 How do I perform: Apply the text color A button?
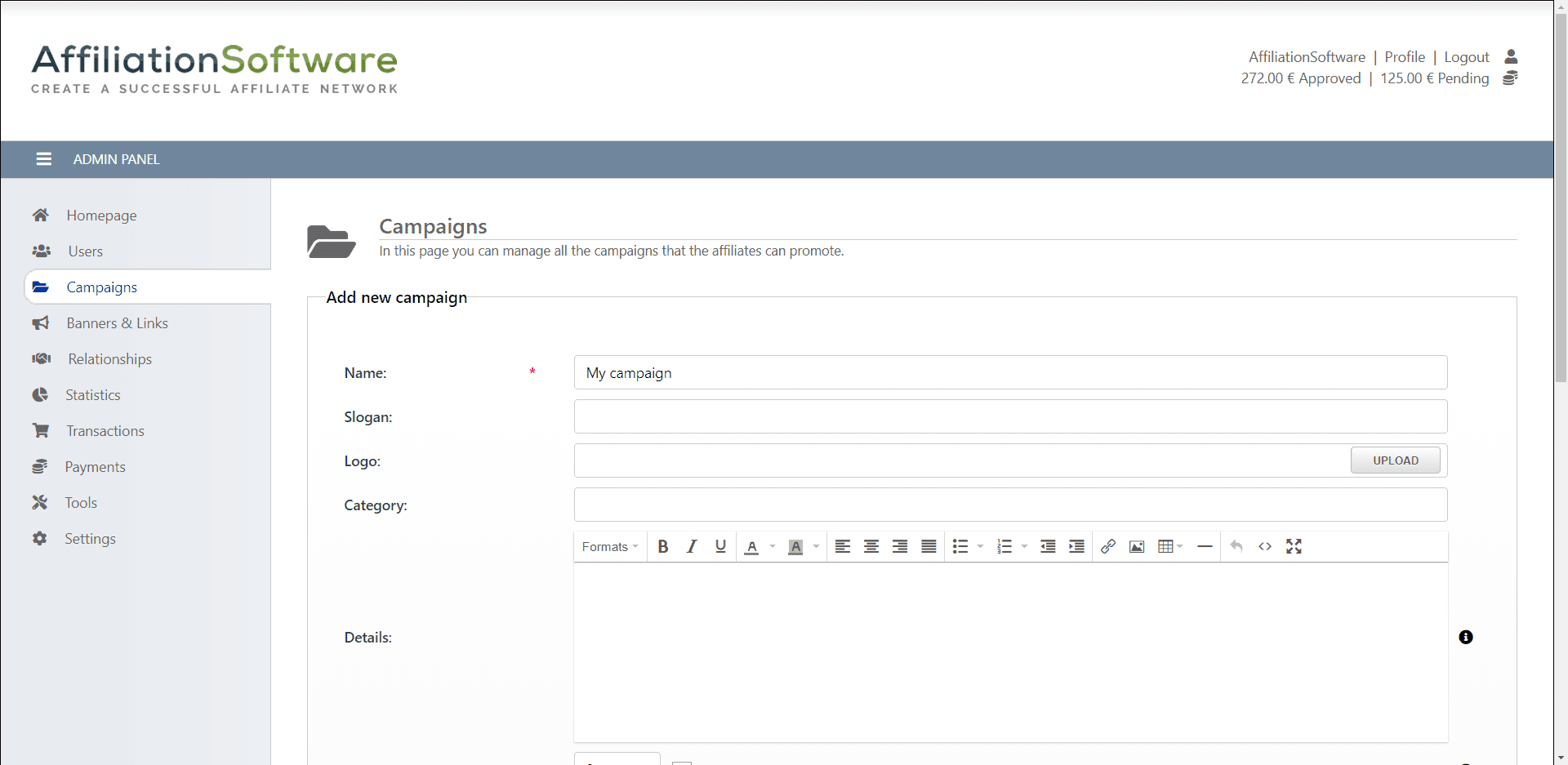click(x=751, y=546)
